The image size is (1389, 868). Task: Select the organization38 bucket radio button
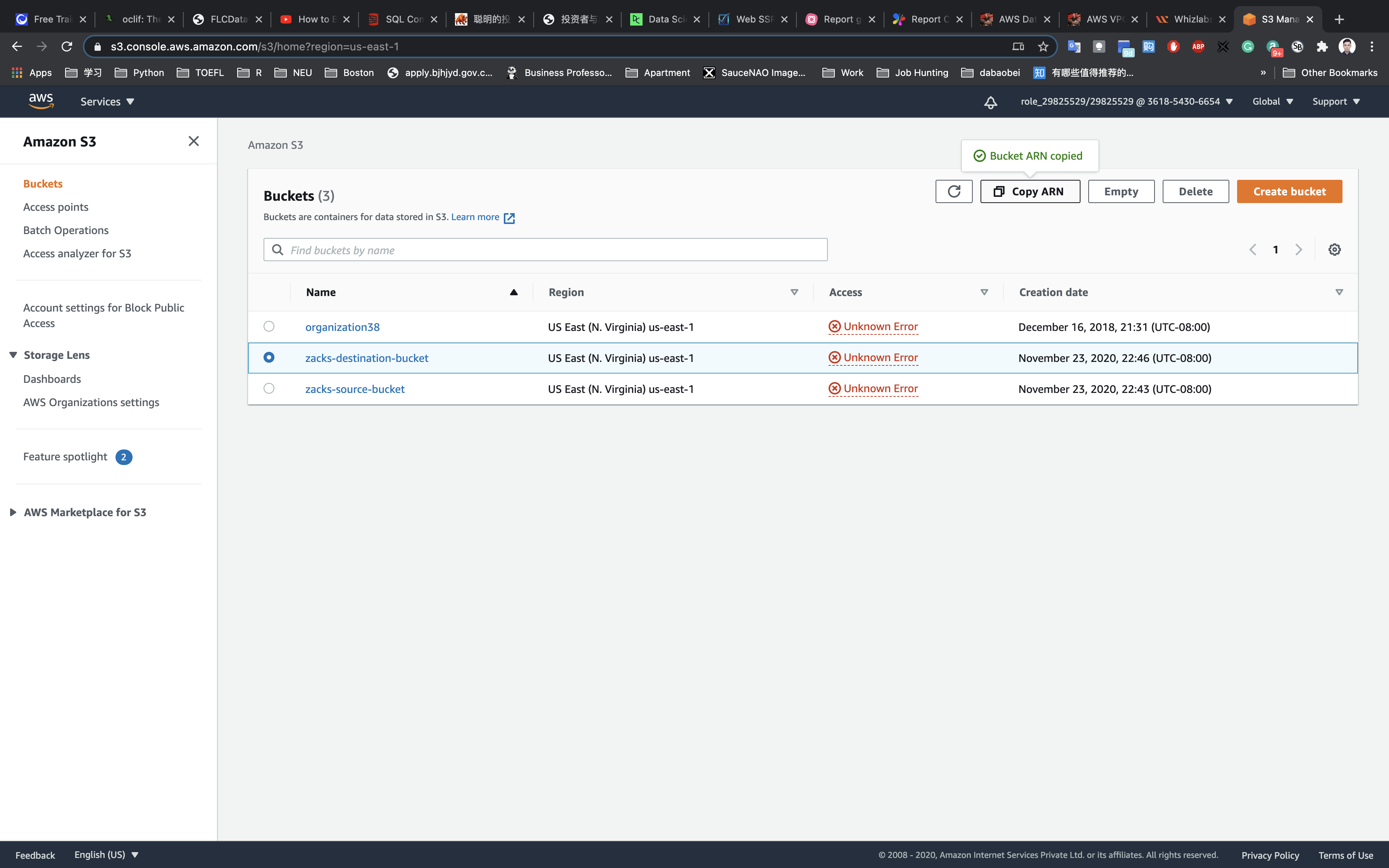point(269,327)
